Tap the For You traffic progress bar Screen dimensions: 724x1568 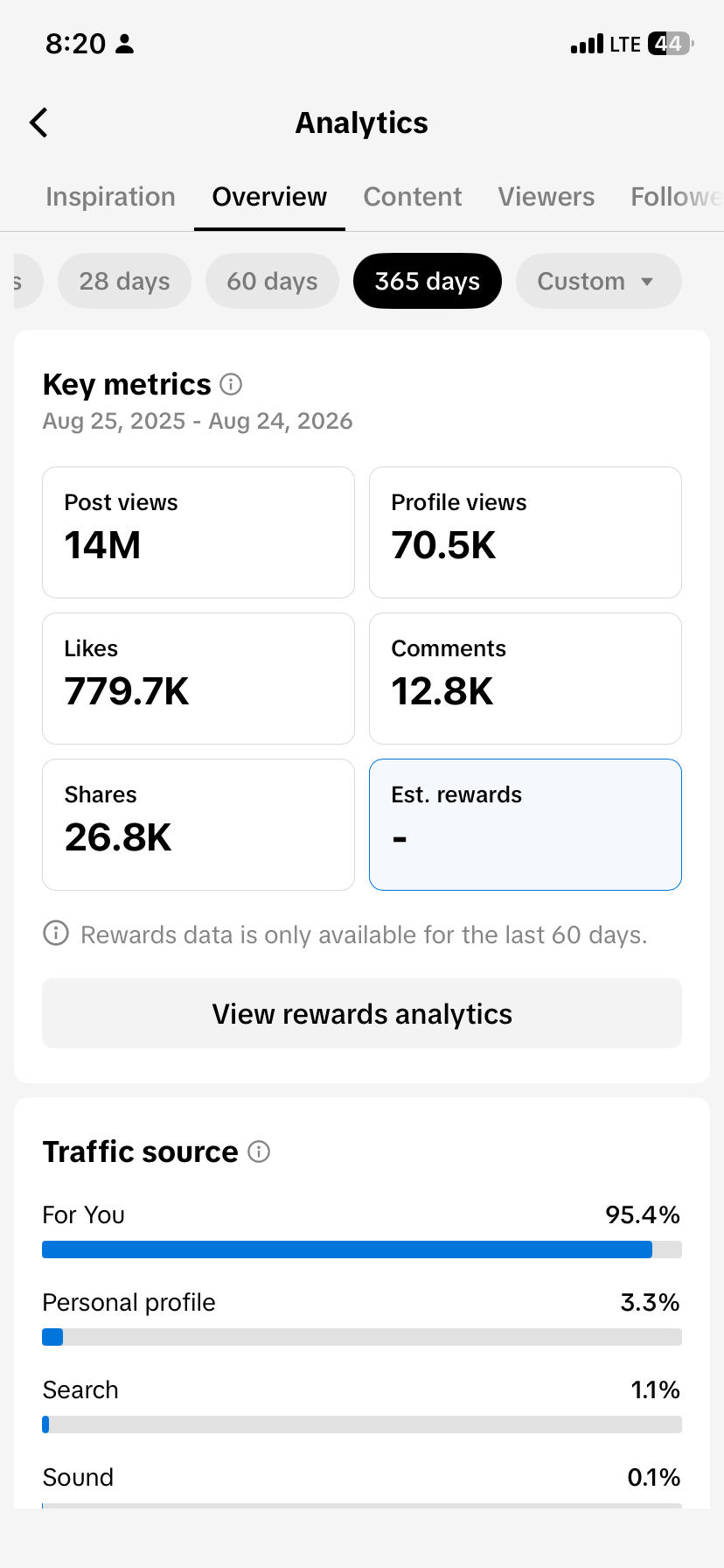(x=362, y=1249)
